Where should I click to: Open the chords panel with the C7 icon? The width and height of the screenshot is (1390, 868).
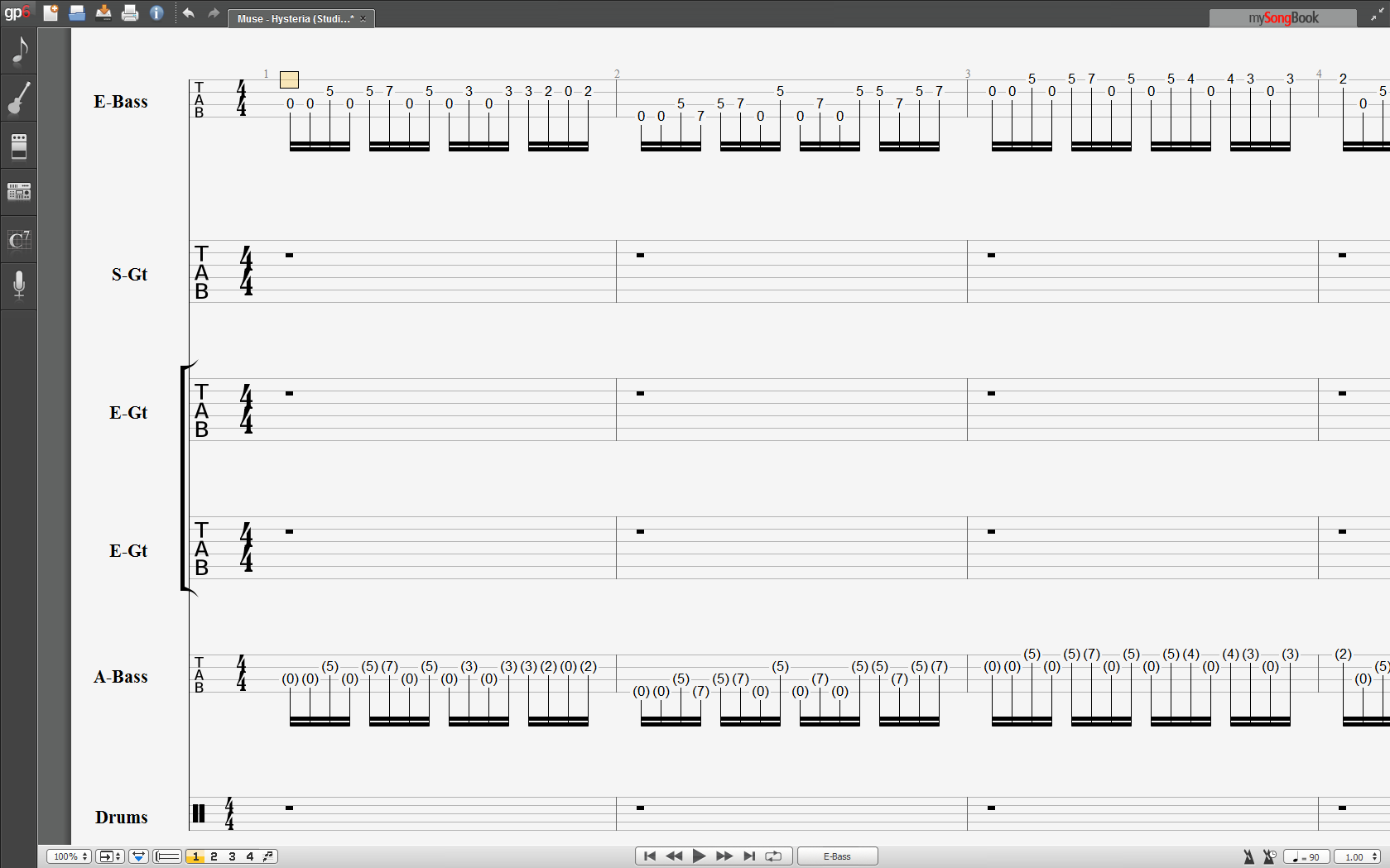(19, 240)
